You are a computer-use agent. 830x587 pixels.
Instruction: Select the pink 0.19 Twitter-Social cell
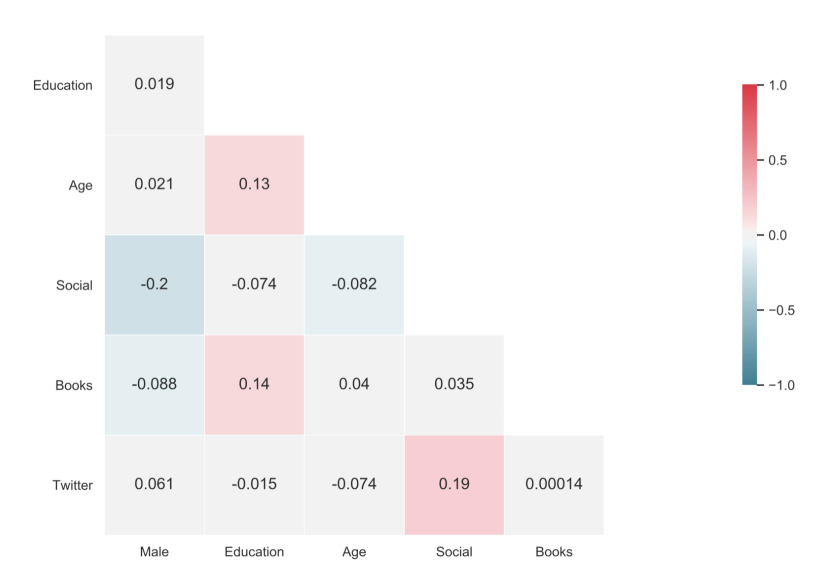454,485
